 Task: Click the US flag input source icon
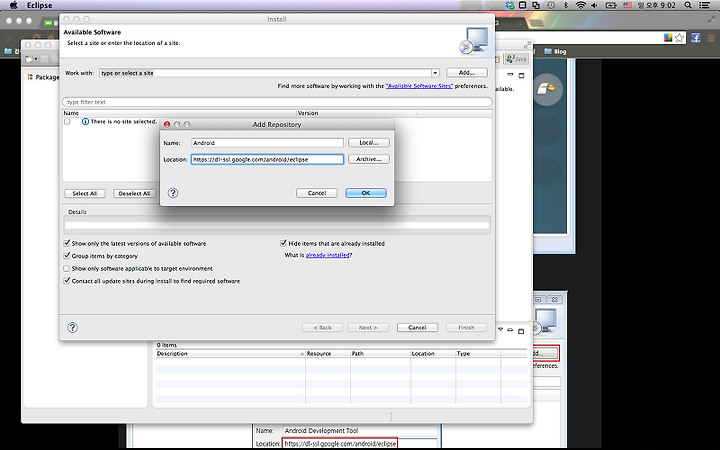click(627, 6)
